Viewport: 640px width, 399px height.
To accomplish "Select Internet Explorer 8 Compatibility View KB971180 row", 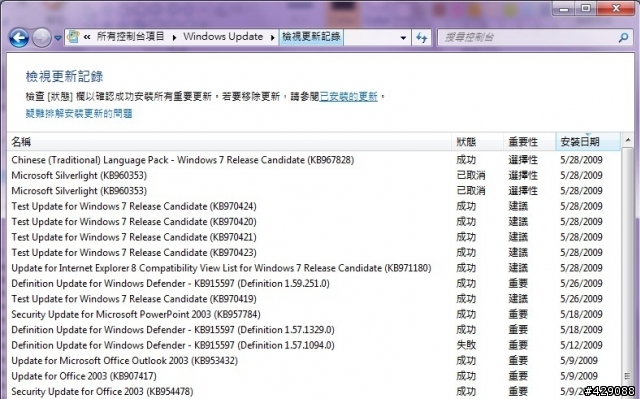I will [314, 268].
